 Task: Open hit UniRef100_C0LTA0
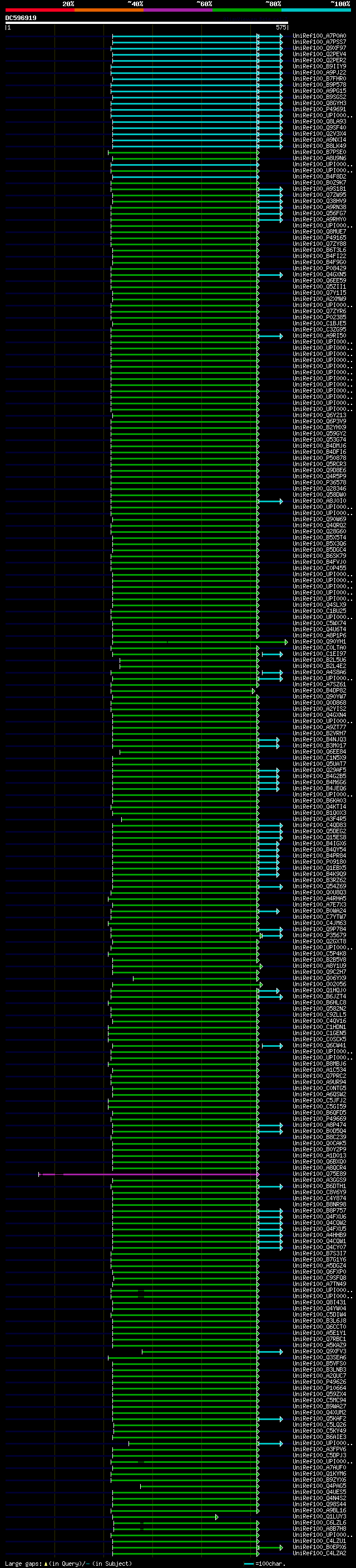319,647
